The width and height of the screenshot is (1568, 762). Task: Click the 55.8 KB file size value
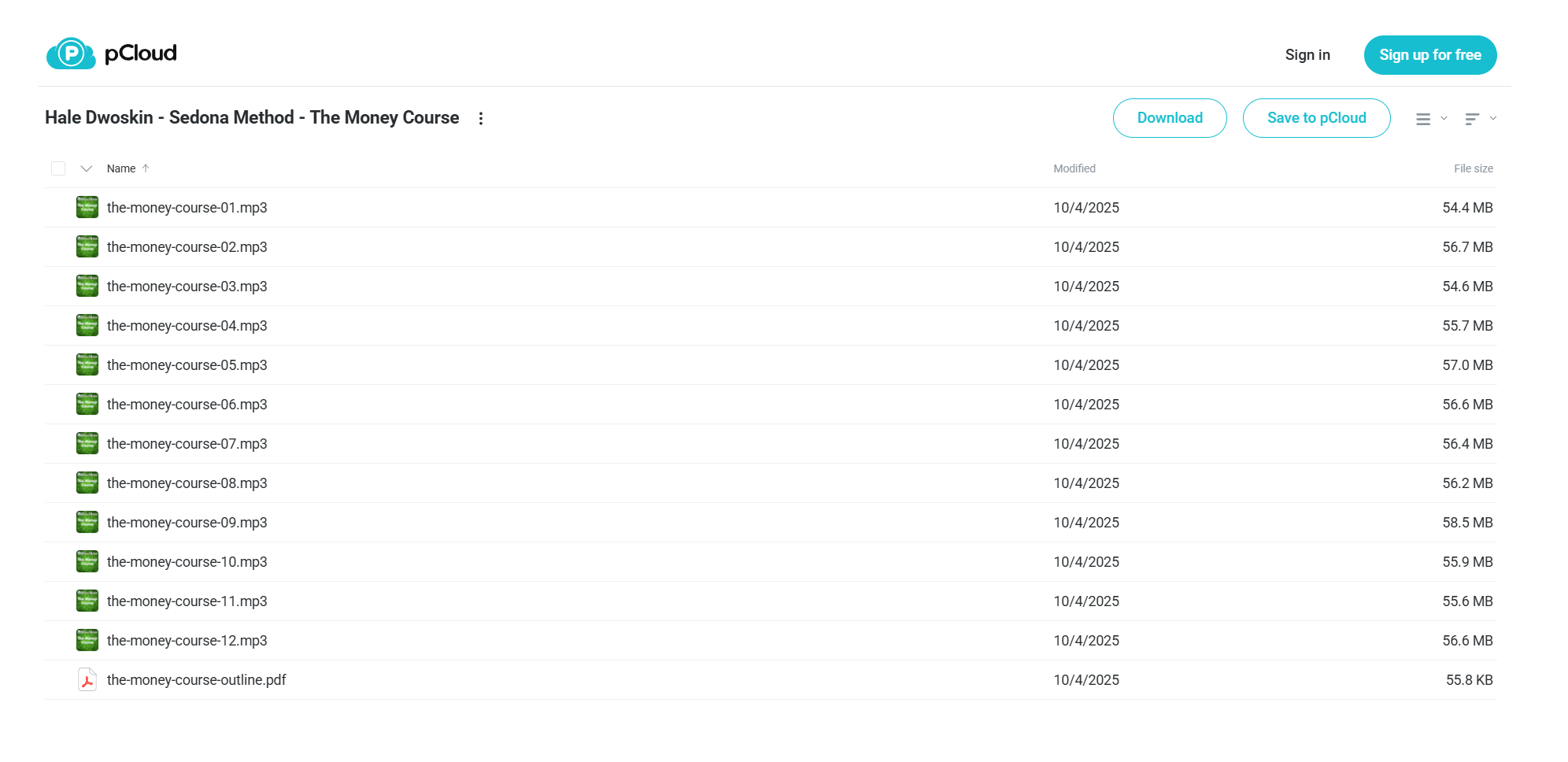[x=1469, y=680]
